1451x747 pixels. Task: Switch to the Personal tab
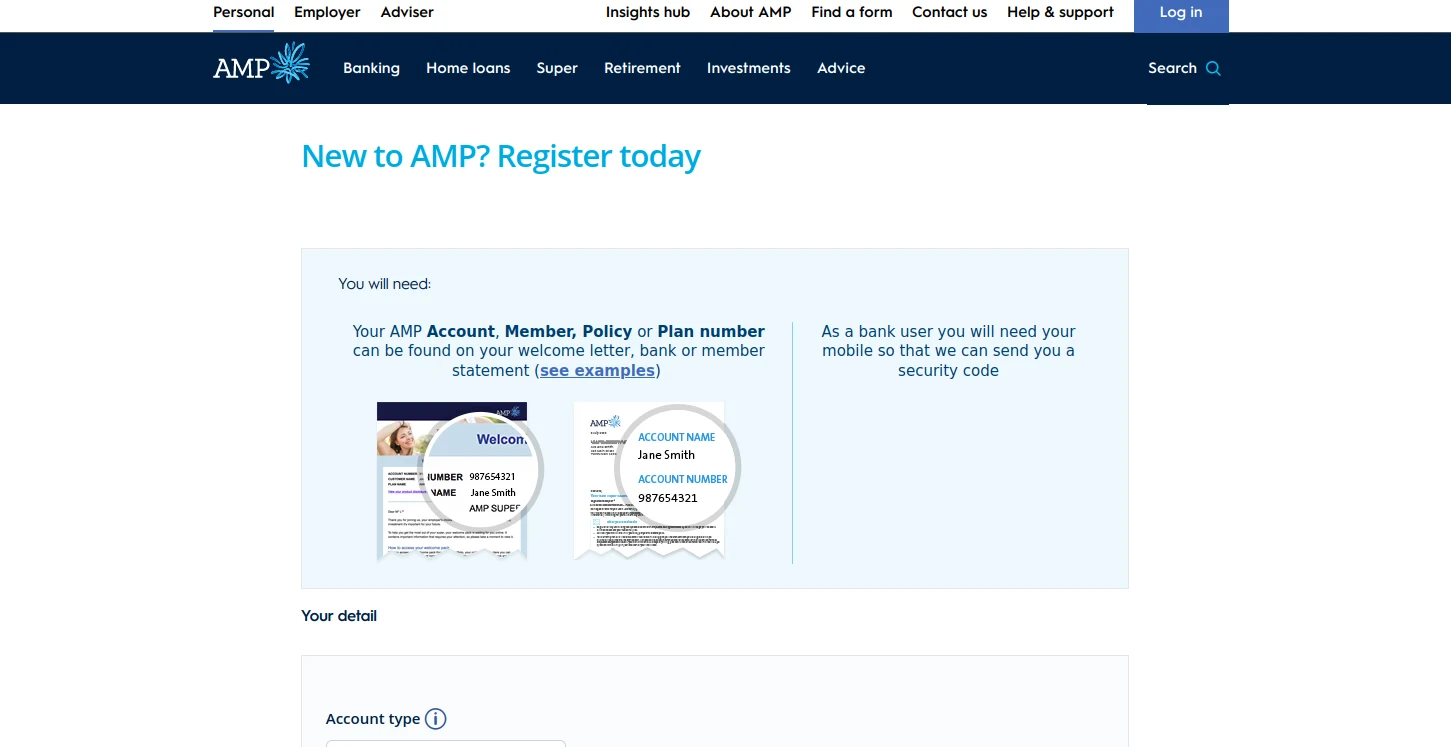(244, 12)
